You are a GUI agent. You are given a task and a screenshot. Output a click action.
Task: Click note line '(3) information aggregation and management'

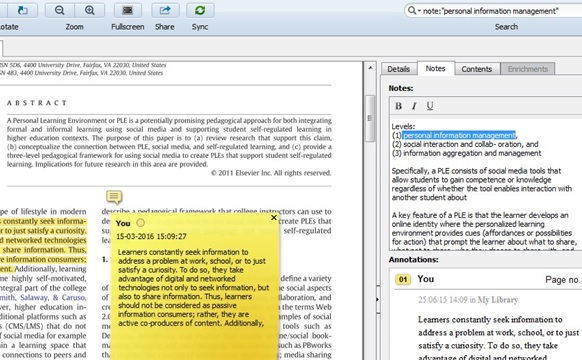(467, 153)
